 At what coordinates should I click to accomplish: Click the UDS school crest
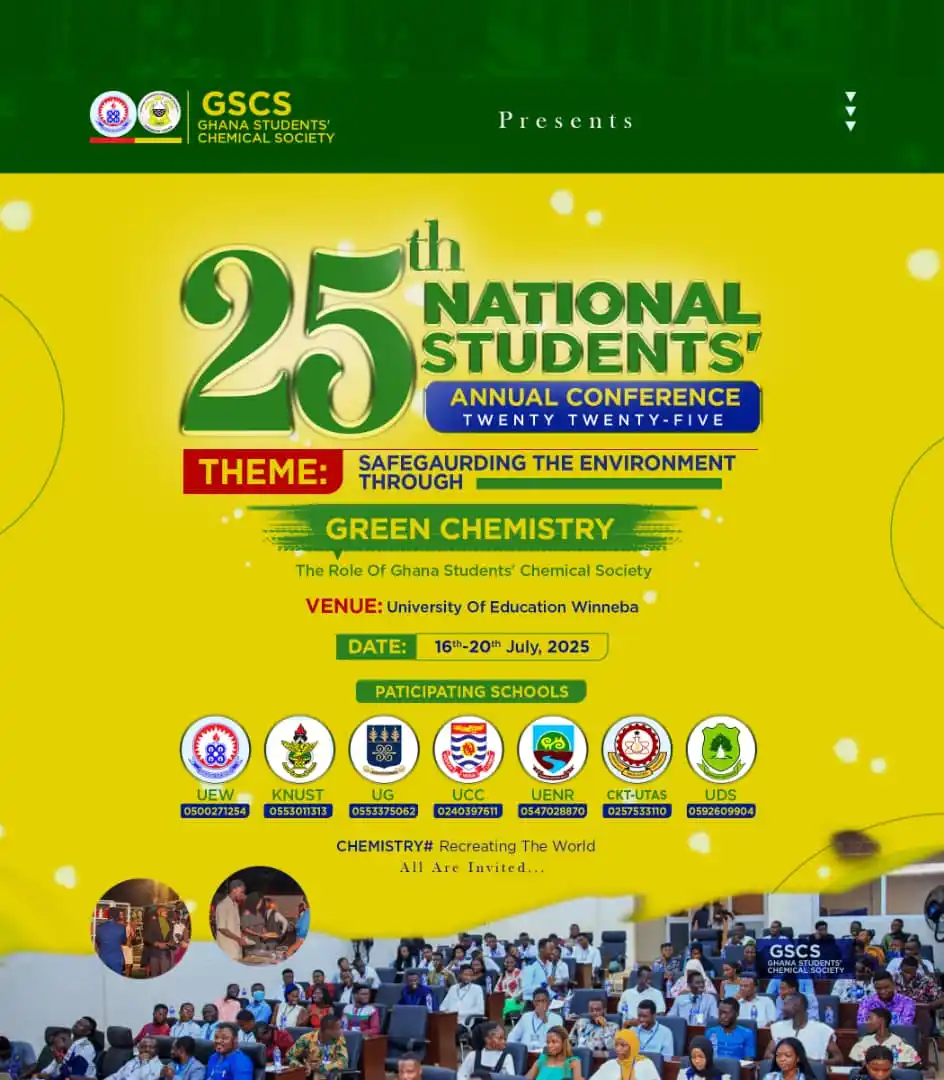coord(721,749)
